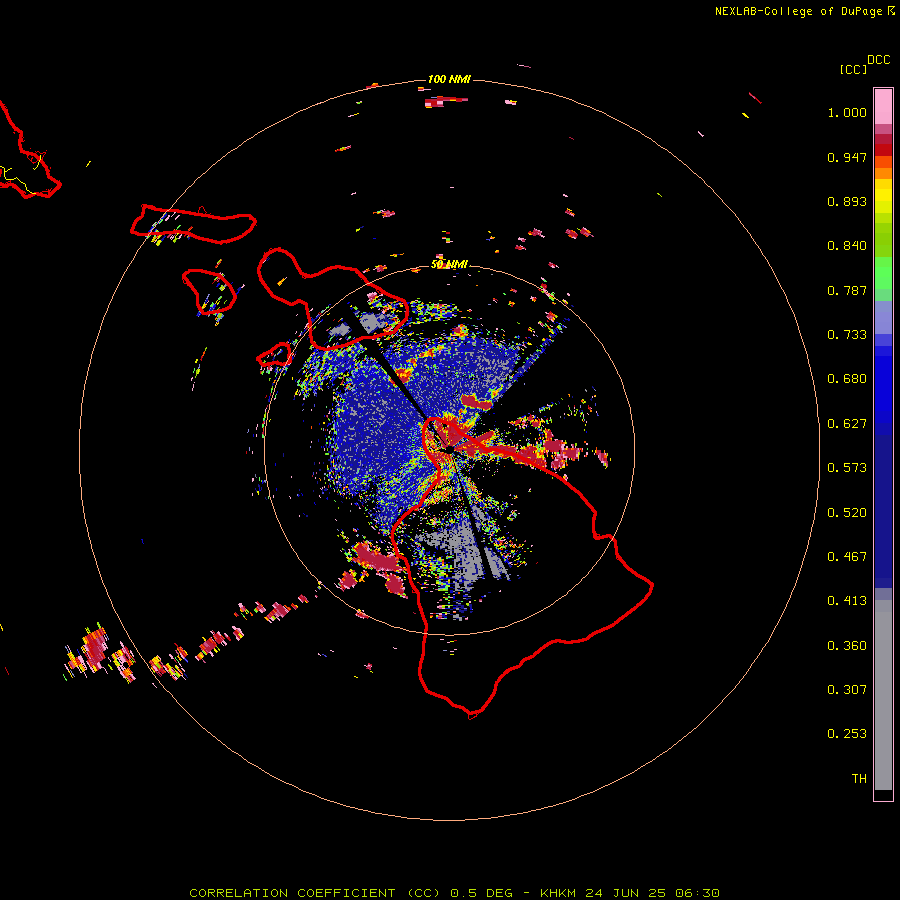This screenshot has width=900, height=900.
Task: Click the 0.467 color scale value
Action: [847, 557]
